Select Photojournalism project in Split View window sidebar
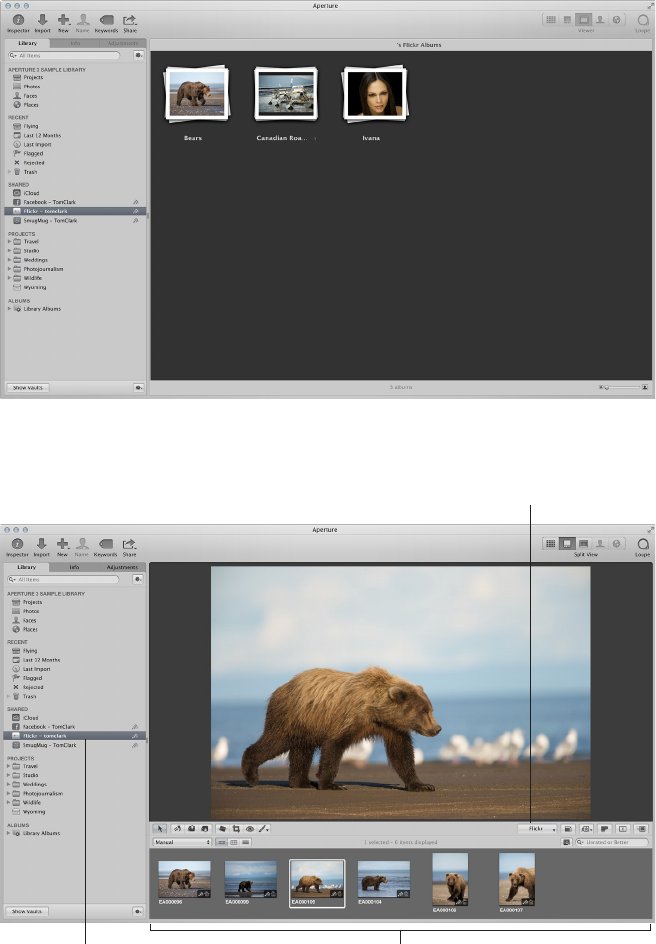 tap(75, 793)
